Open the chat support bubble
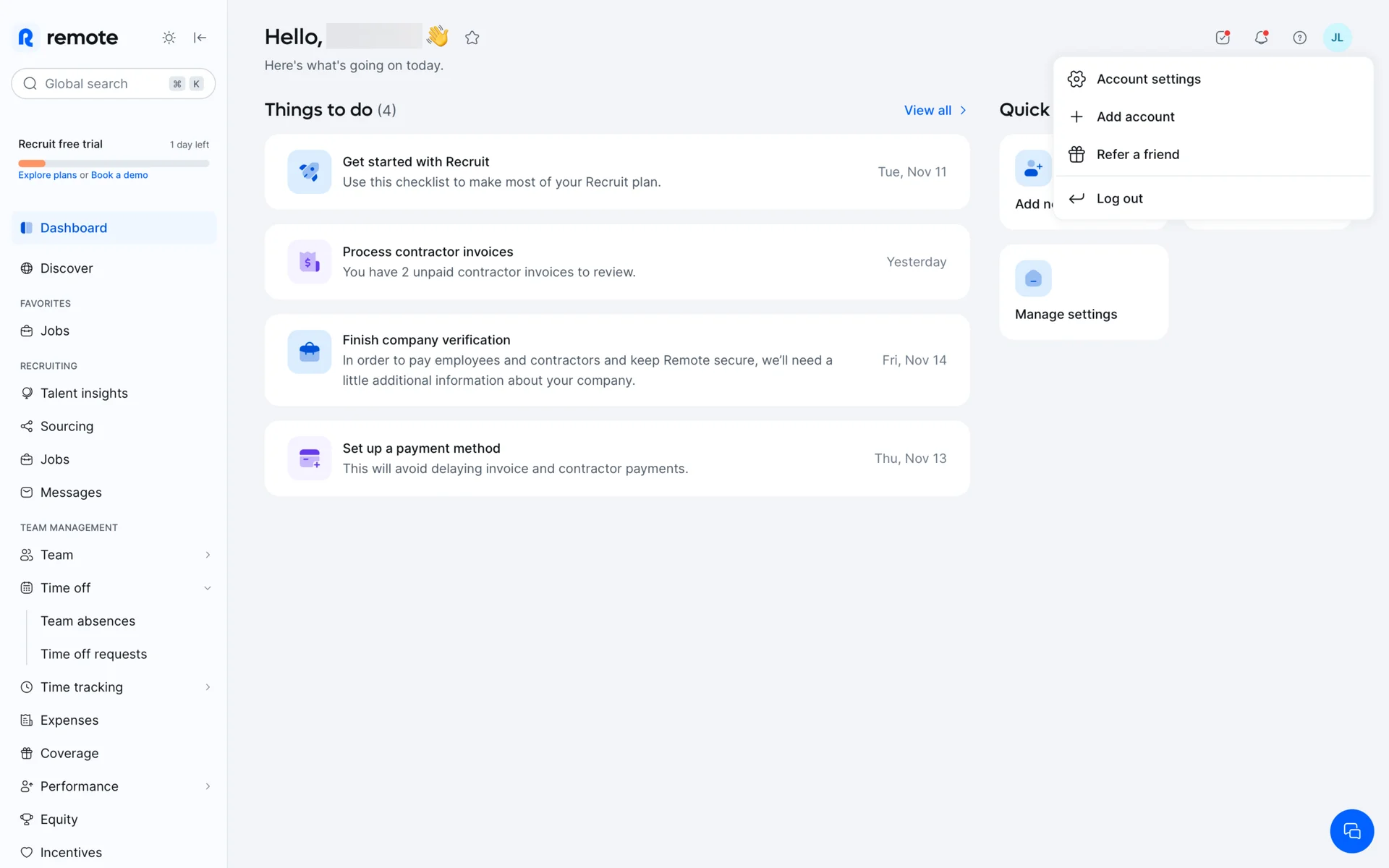Image resolution: width=1389 pixels, height=868 pixels. pos(1351,831)
